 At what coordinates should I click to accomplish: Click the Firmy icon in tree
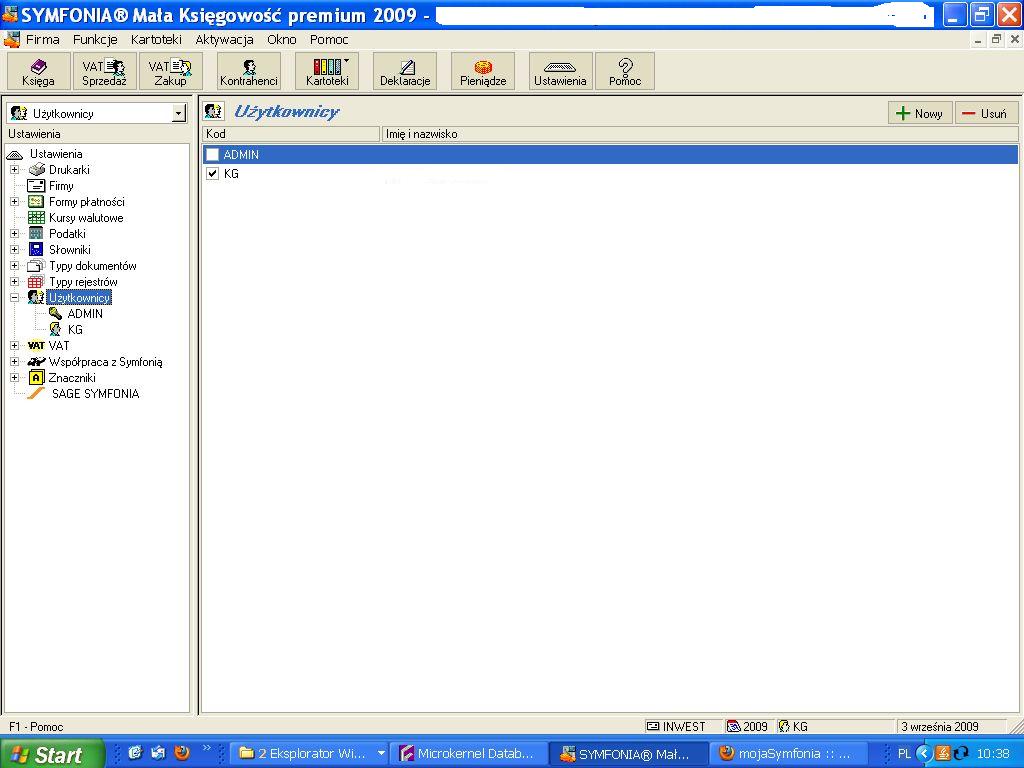[x=36, y=185]
